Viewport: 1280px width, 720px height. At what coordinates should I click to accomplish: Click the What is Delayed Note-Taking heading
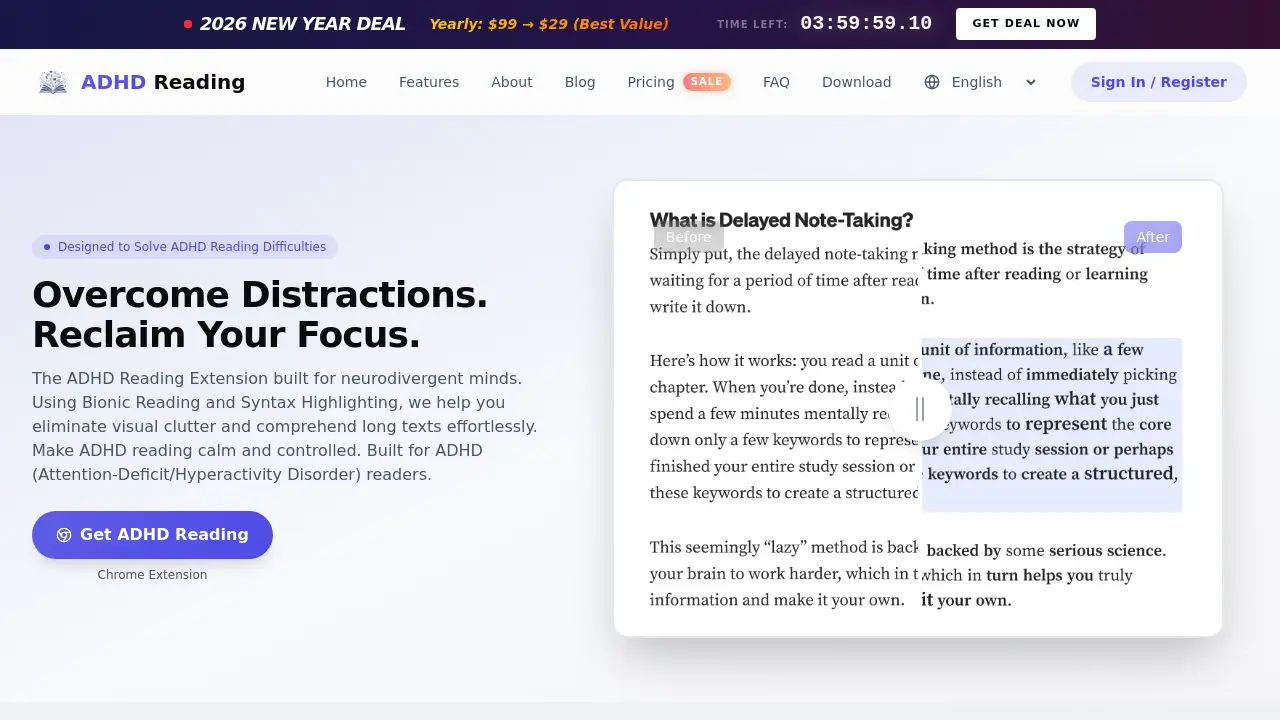(x=782, y=220)
